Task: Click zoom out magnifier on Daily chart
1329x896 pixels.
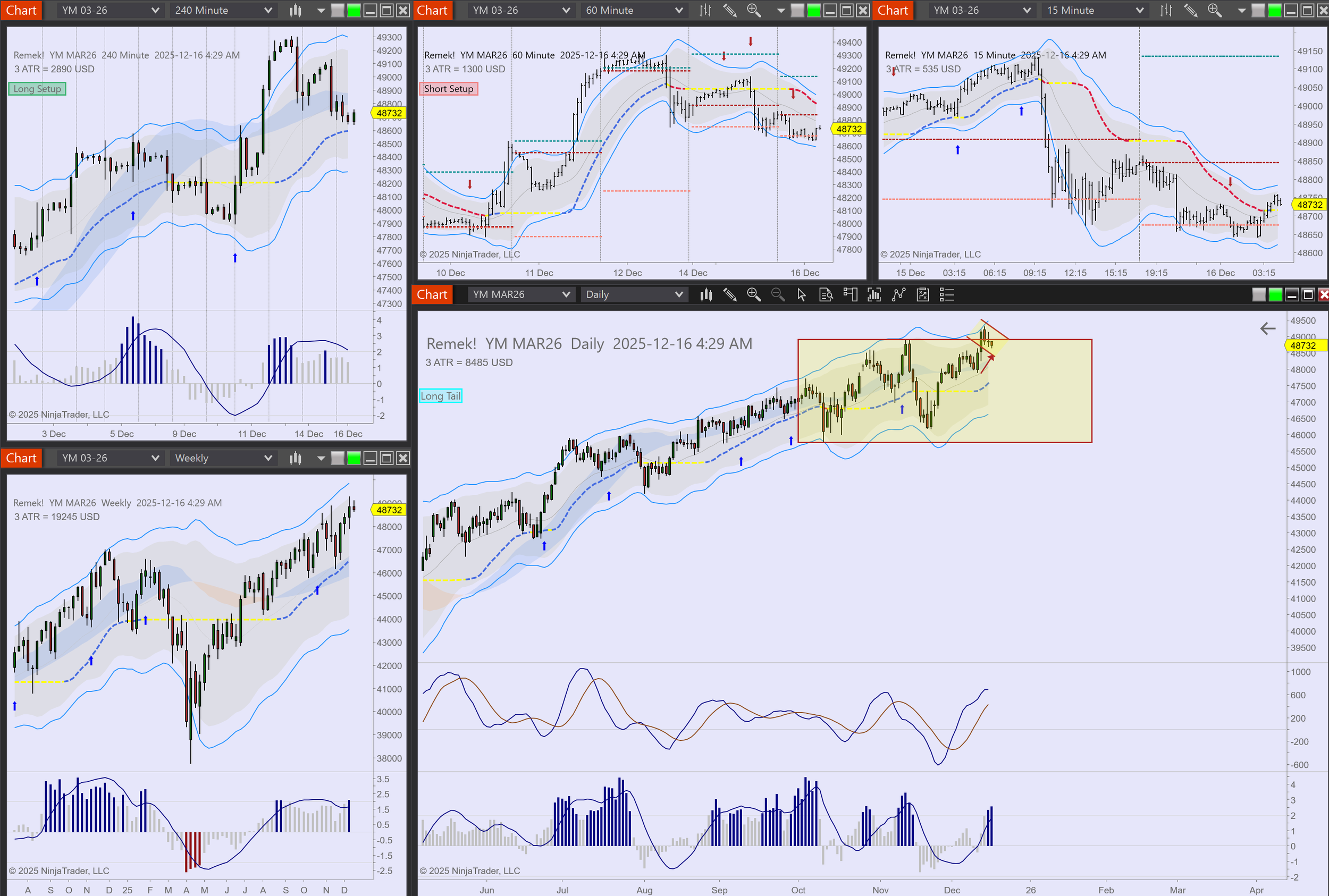Action: coord(777,294)
